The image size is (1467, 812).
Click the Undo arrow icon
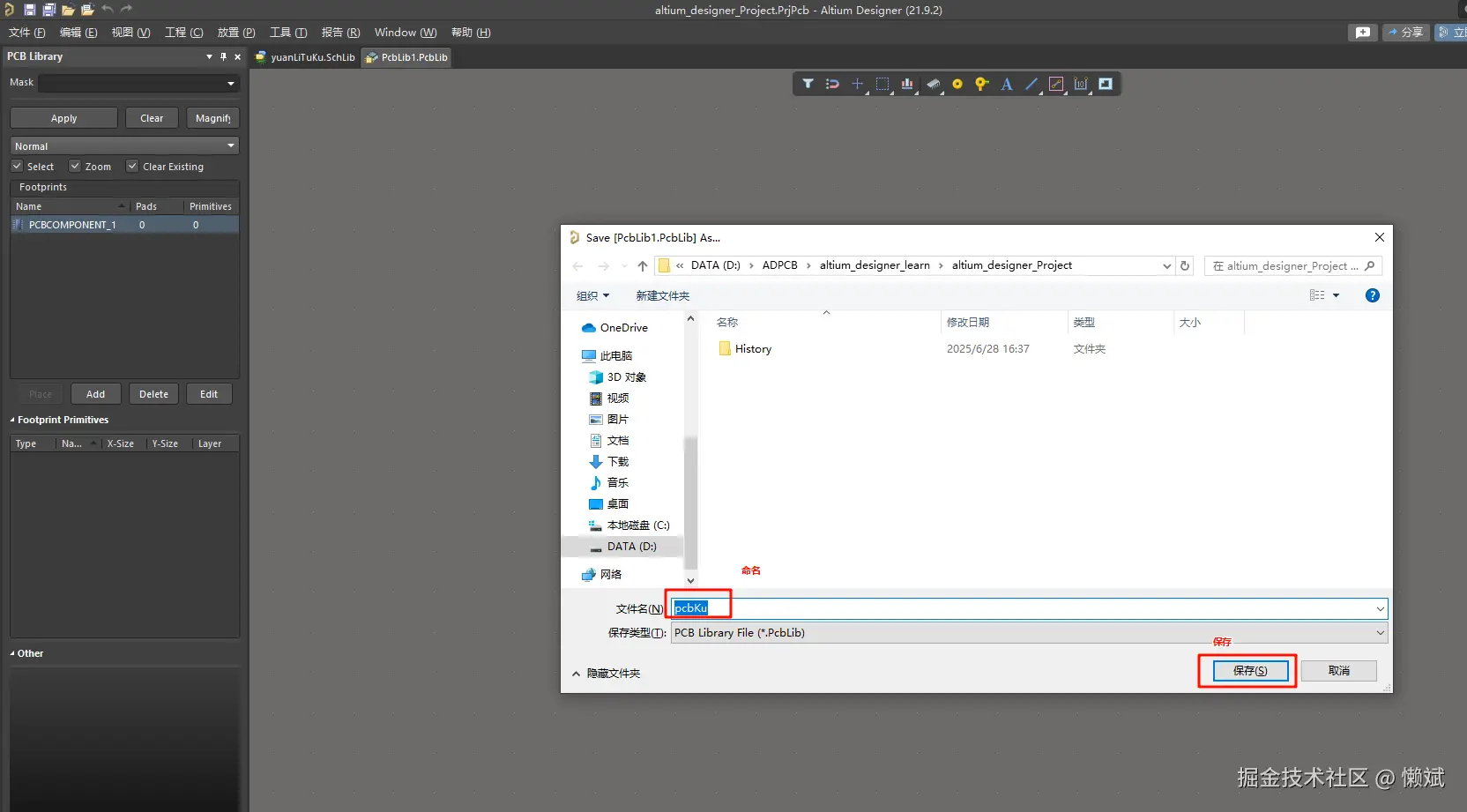click(x=107, y=10)
